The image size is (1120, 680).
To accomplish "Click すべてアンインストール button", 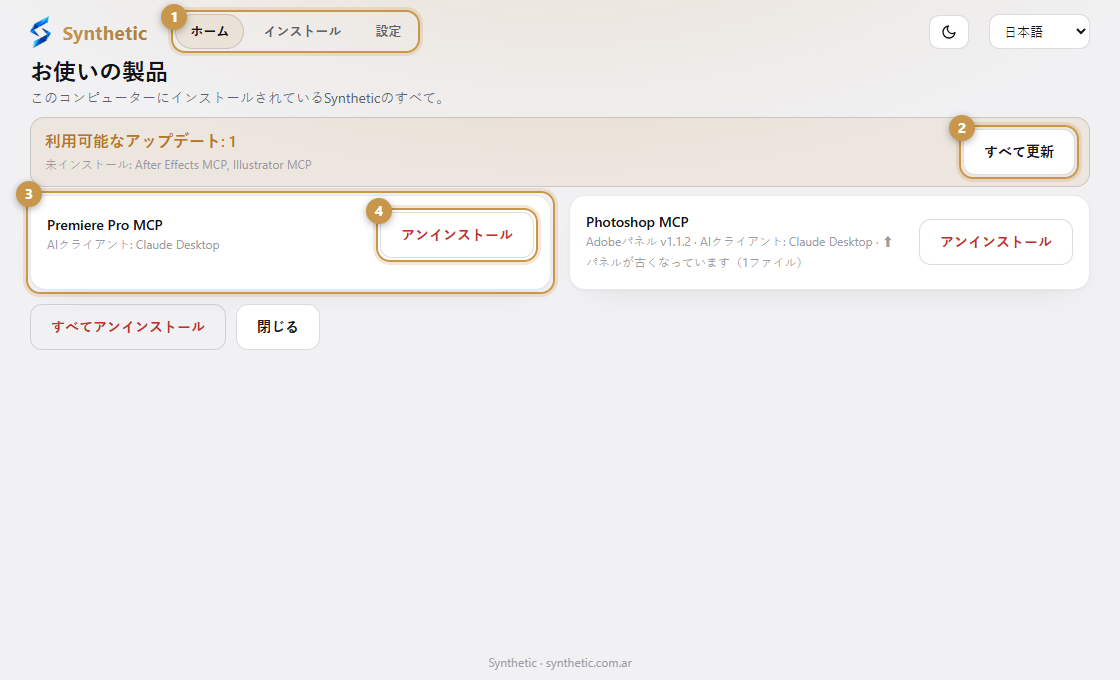I will tap(128, 327).
